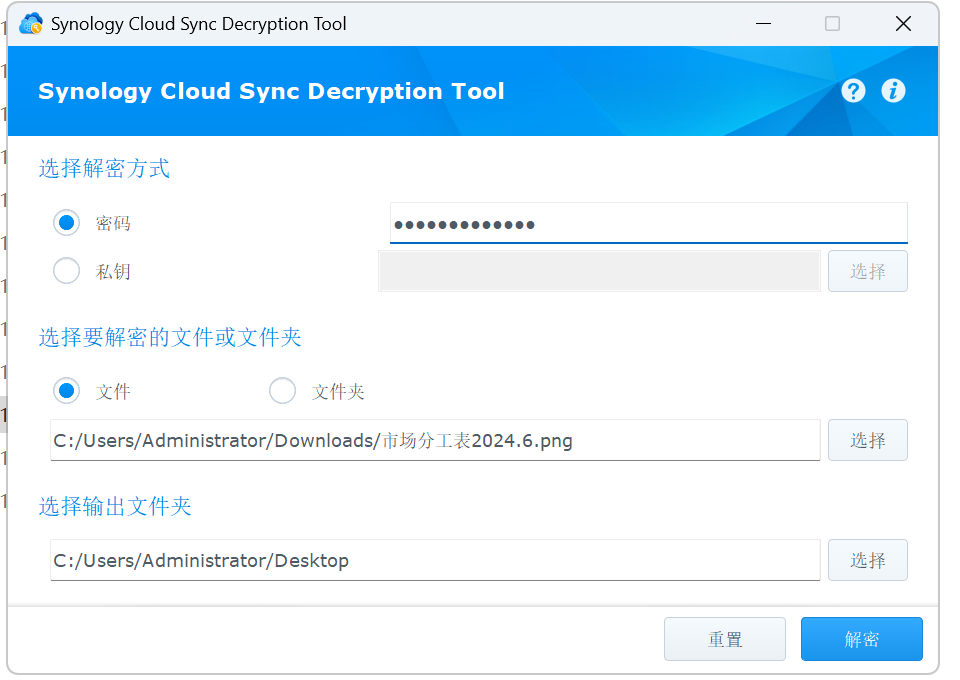This screenshot has height=680, width=960.
Task: Select the 密码 decryption radio button
Action: tap(67, 223)
